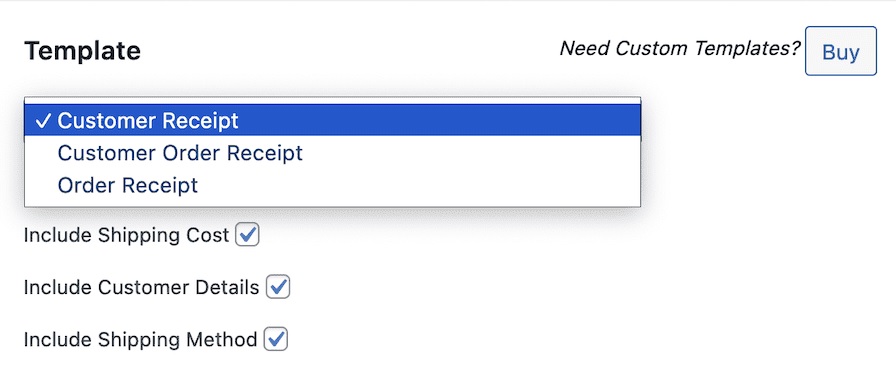Click the Include Customer Details label text
The width and height of the screenshot is (896, 368).
[142, 287]
